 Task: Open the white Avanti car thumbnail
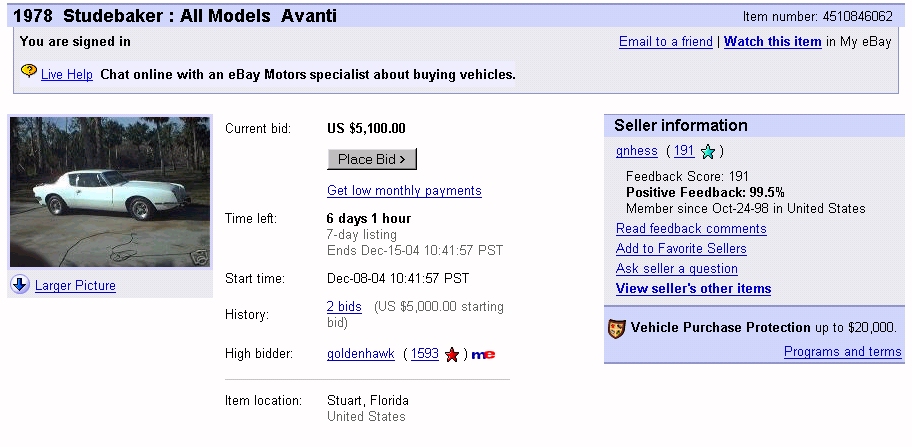(109, 191)
